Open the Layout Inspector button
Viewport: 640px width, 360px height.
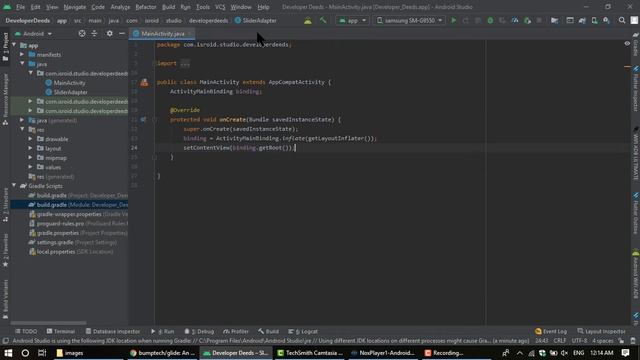(601, 331)
